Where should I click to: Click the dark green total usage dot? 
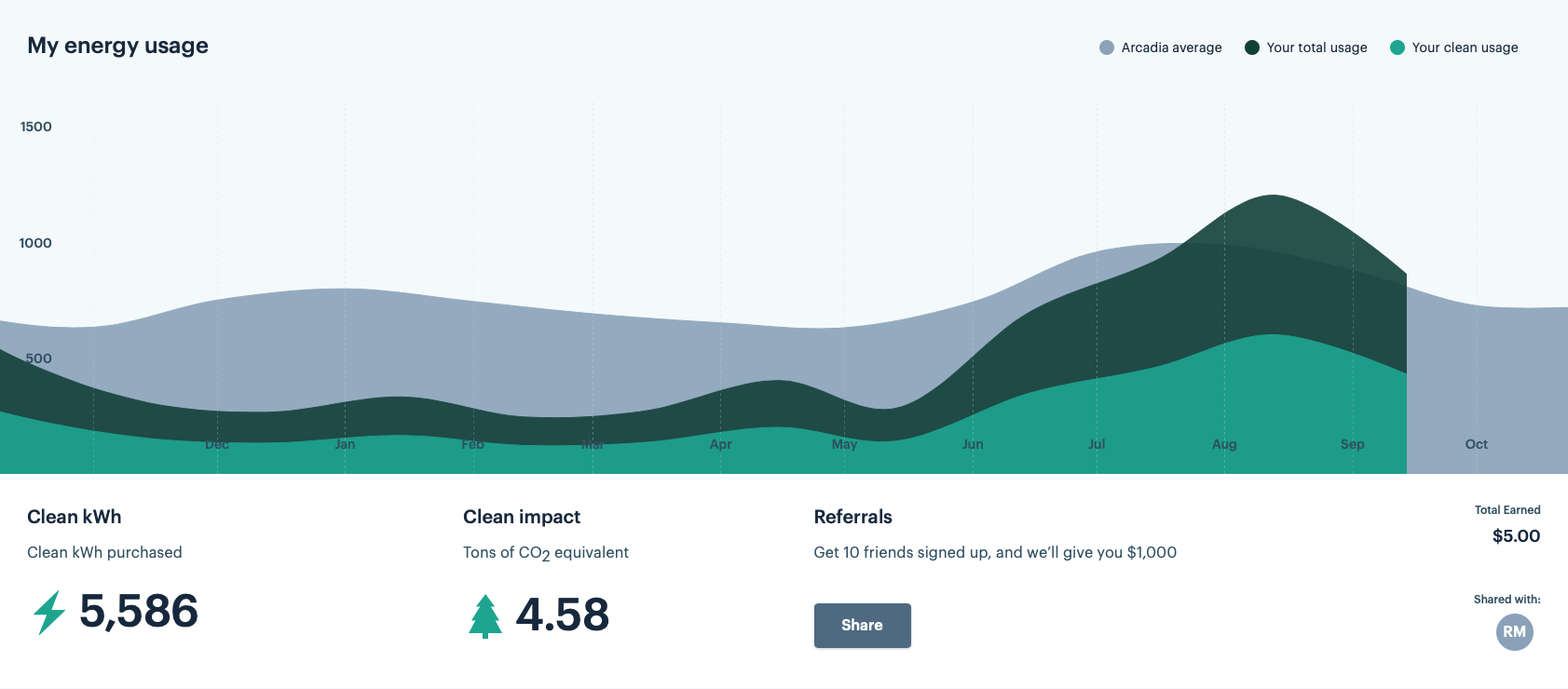coord(1252,47)
